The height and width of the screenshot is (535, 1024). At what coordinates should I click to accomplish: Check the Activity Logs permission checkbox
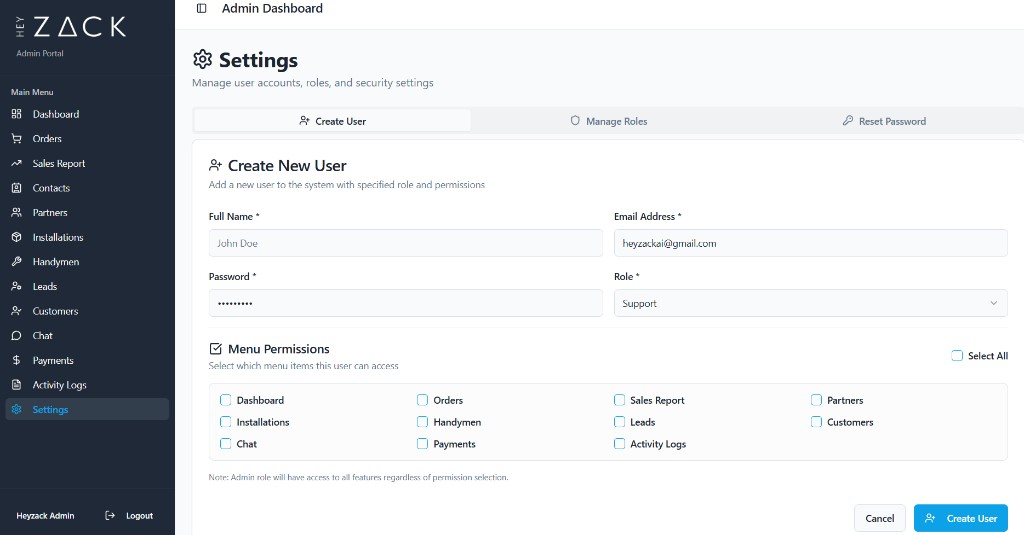tap(619, 444)
